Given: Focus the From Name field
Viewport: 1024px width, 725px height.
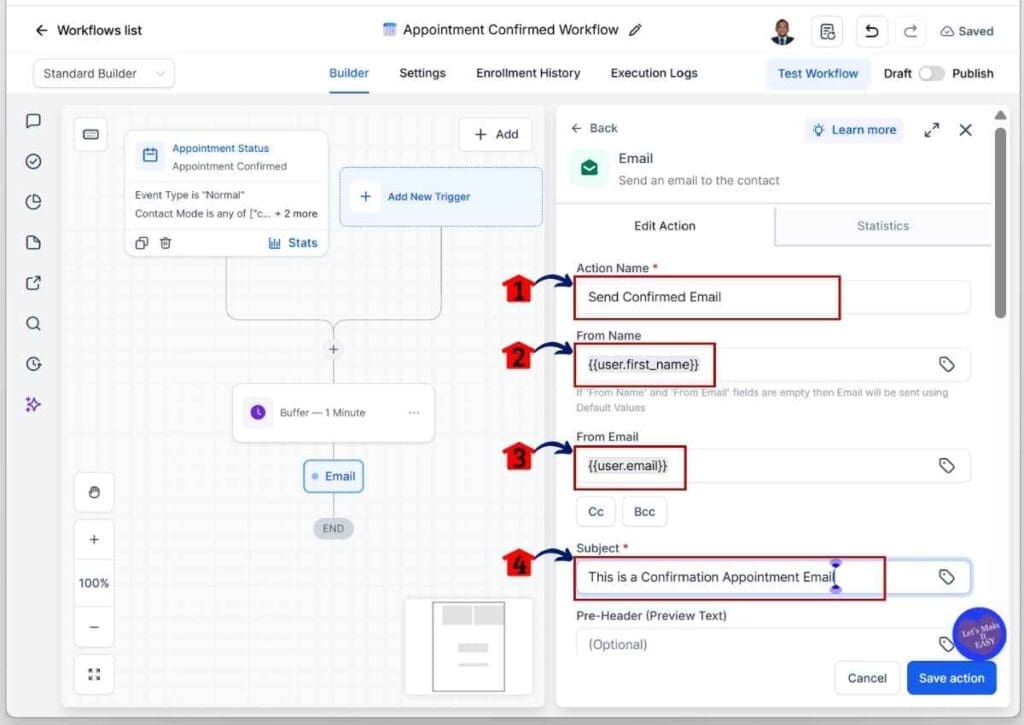Looking at the screenshot, I should (x=773, y=364).
